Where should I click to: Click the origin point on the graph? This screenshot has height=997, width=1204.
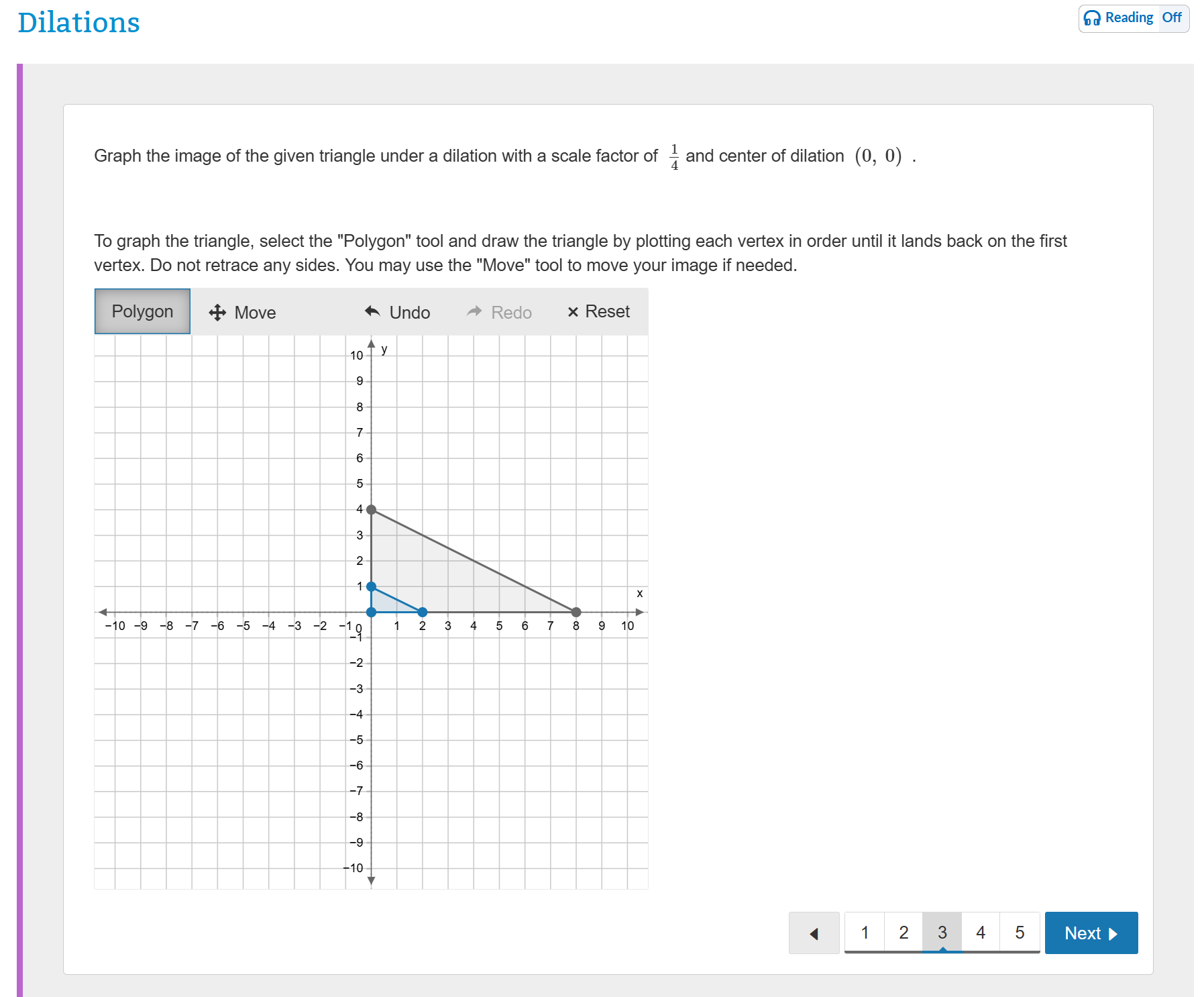[371, 612]
